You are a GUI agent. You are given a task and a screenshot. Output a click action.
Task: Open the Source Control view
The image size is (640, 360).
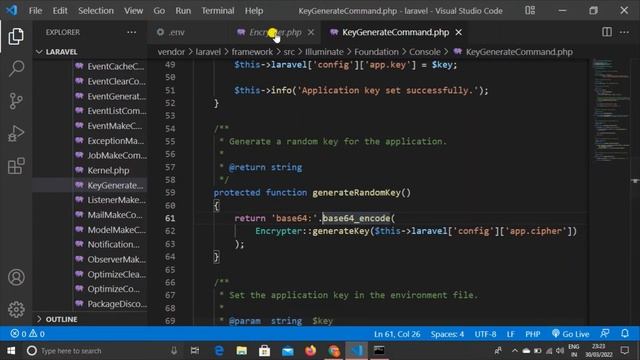pos(16,101)
